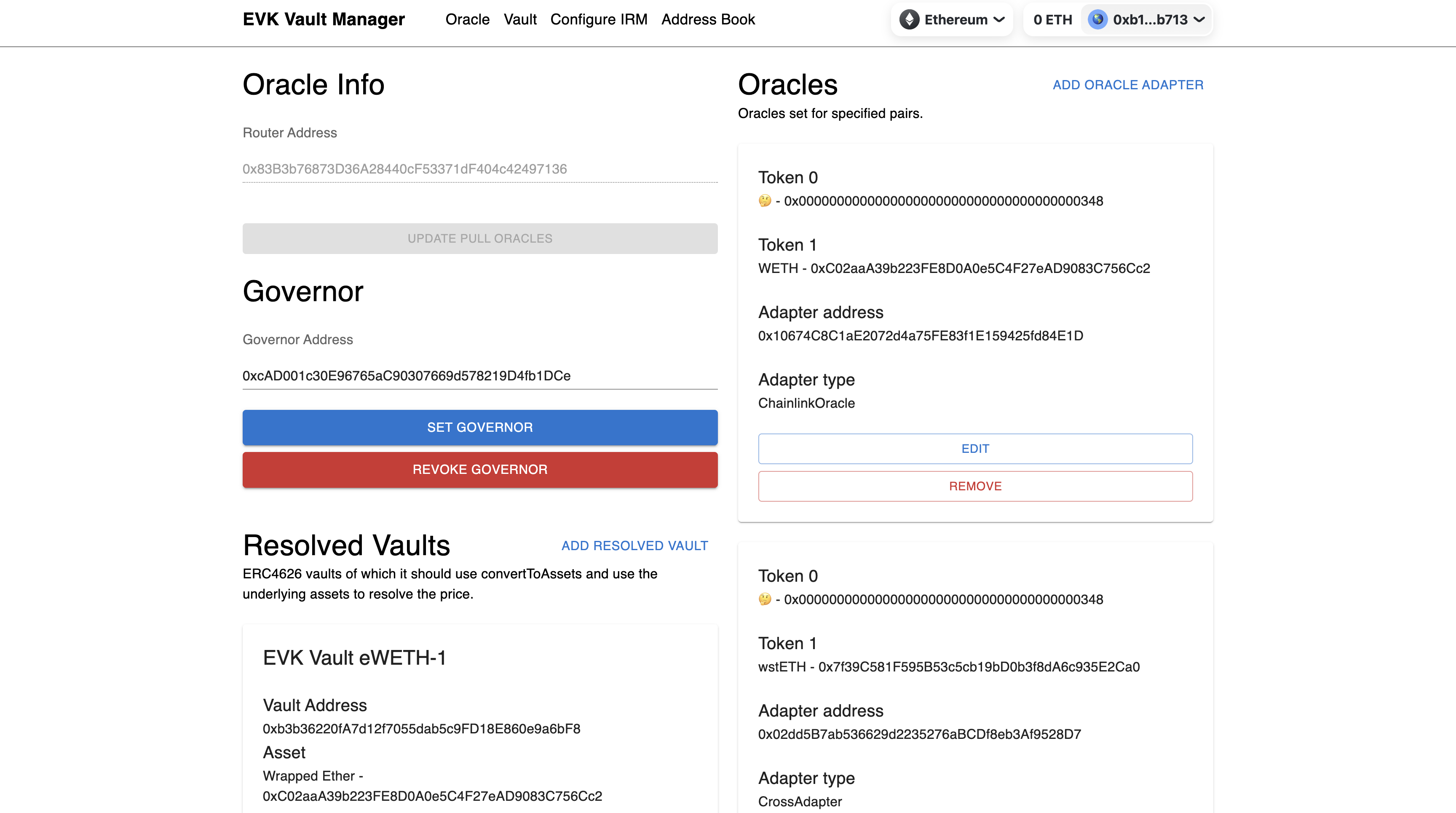
Task: Open Configure IRM page
Action: click(599, 20)
